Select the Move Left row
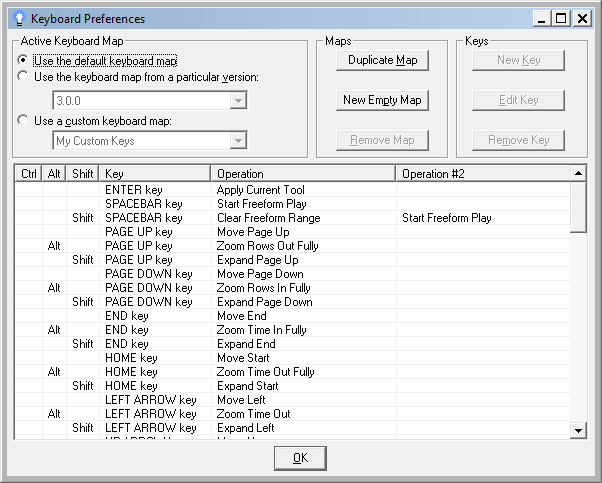Viewport: 602px width, 483px height. click(293, 400)
